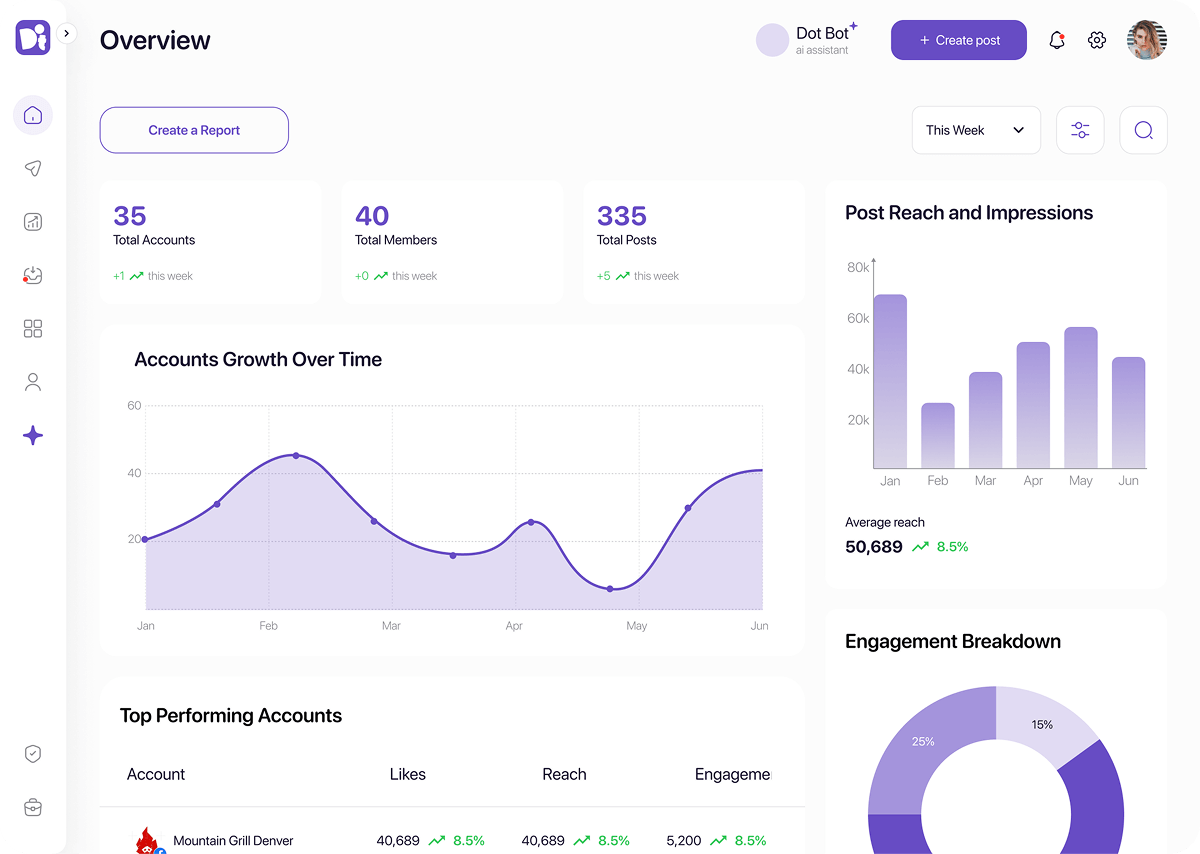Sort by the Likes column header
The width and height of the screenshot is (1200, 854).
(408, 774)
